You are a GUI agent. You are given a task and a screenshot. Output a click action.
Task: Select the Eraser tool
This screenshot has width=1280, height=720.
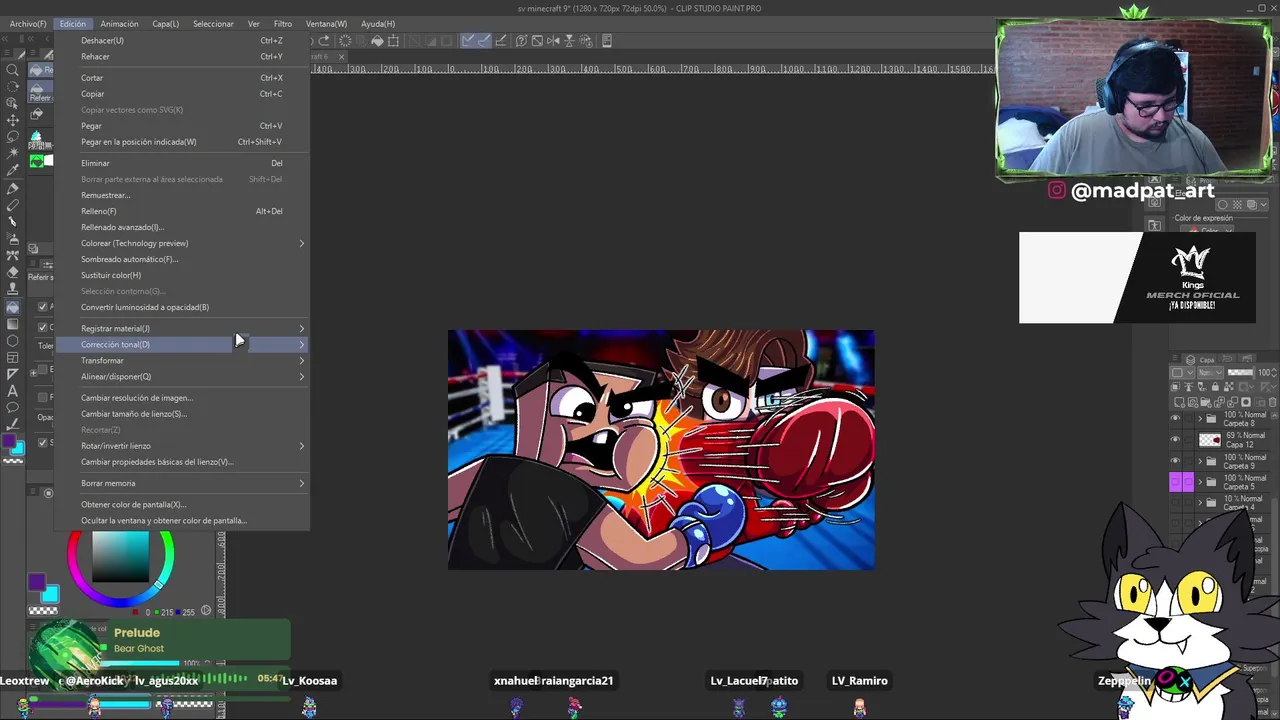tap(12, 271)
